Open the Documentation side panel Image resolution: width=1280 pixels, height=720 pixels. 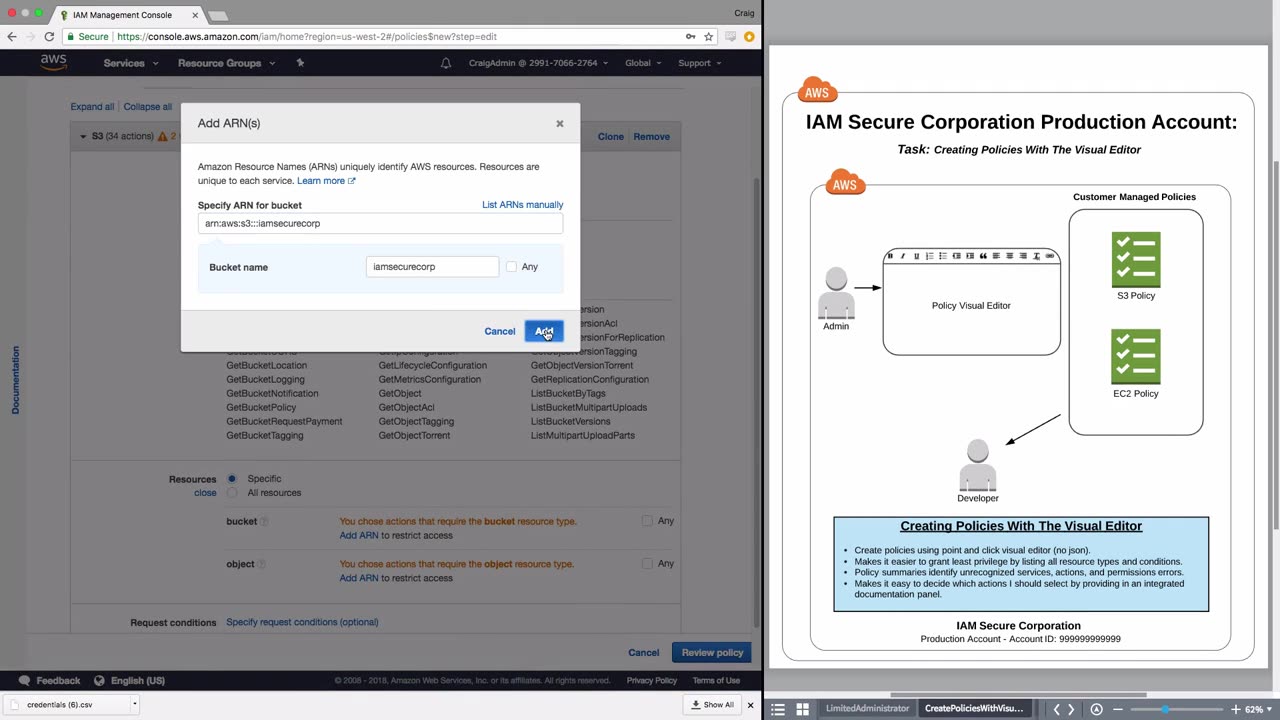click(x=15, y=380)
